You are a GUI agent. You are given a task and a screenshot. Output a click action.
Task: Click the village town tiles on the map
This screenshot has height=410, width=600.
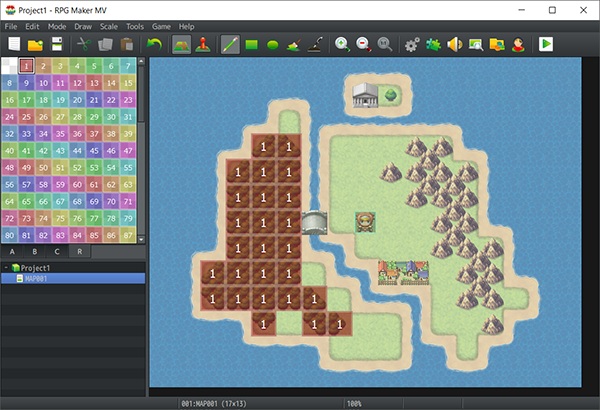(403, 273)
